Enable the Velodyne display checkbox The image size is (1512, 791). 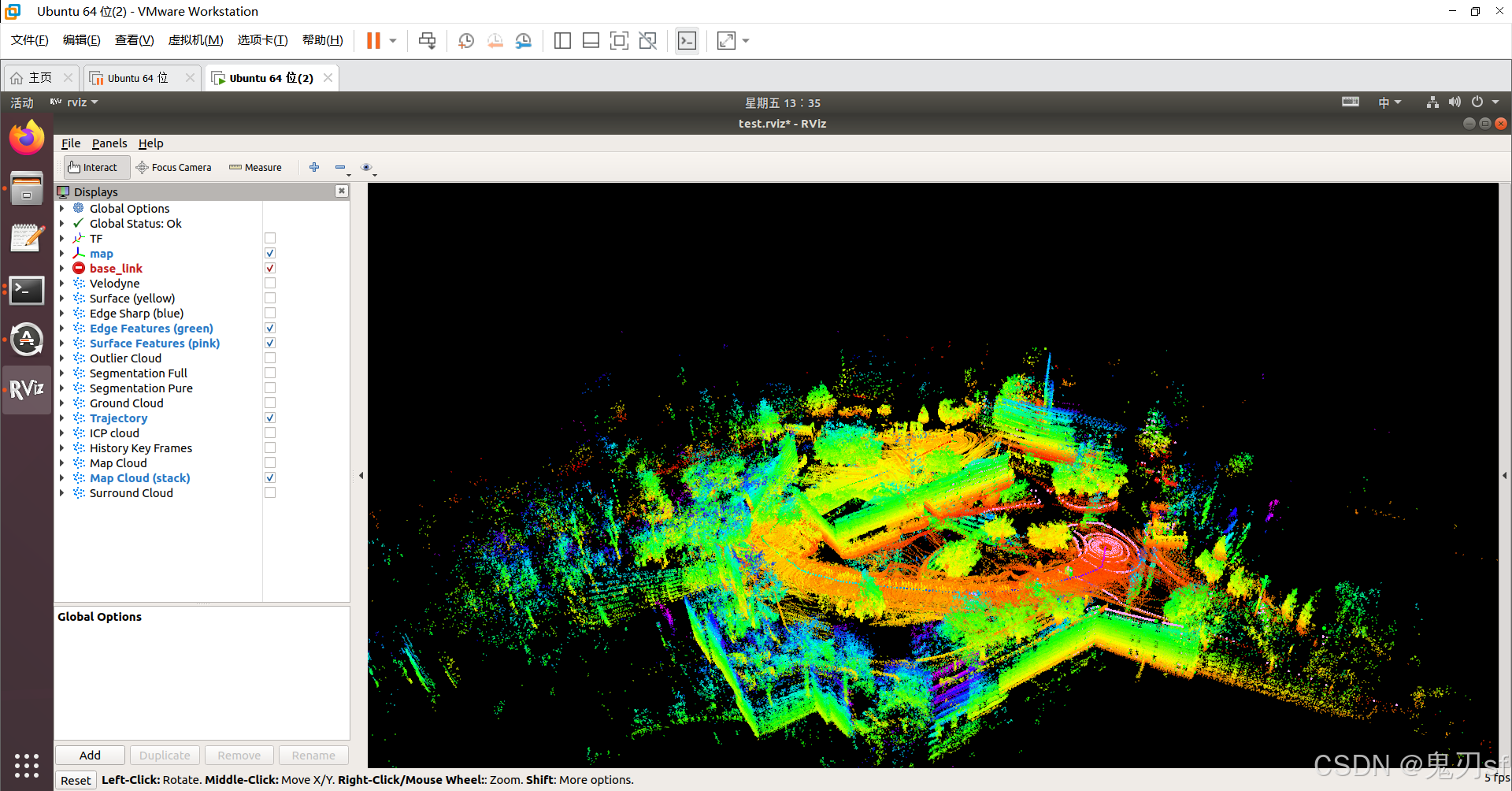(269, 283)
